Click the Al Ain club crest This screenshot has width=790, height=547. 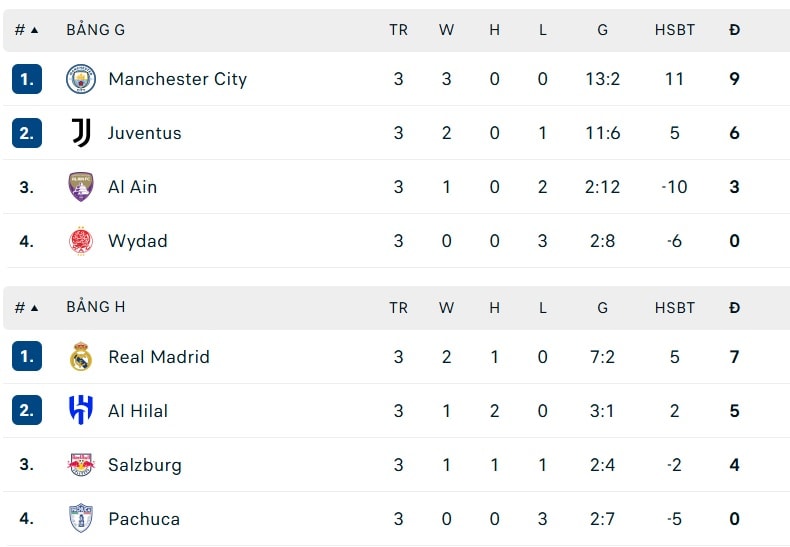point(81,187)
